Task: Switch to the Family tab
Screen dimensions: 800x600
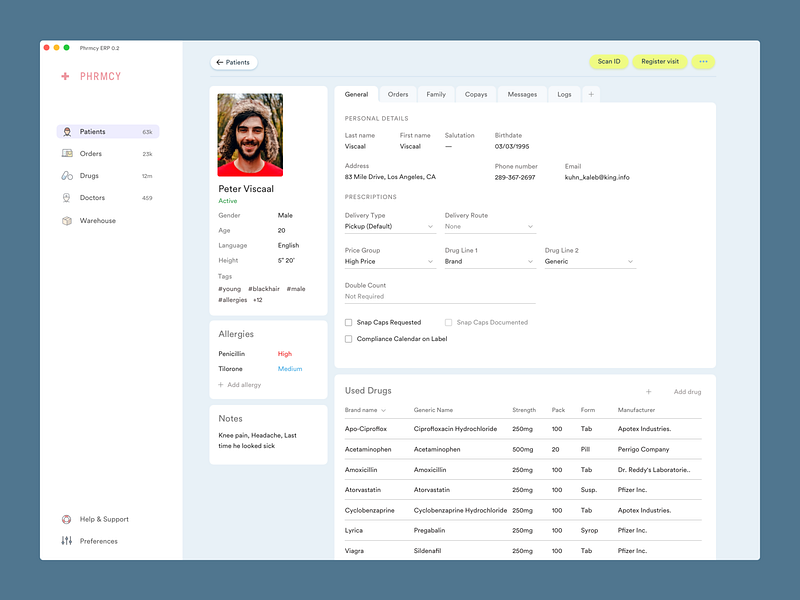Action: (x=436, y=94)
